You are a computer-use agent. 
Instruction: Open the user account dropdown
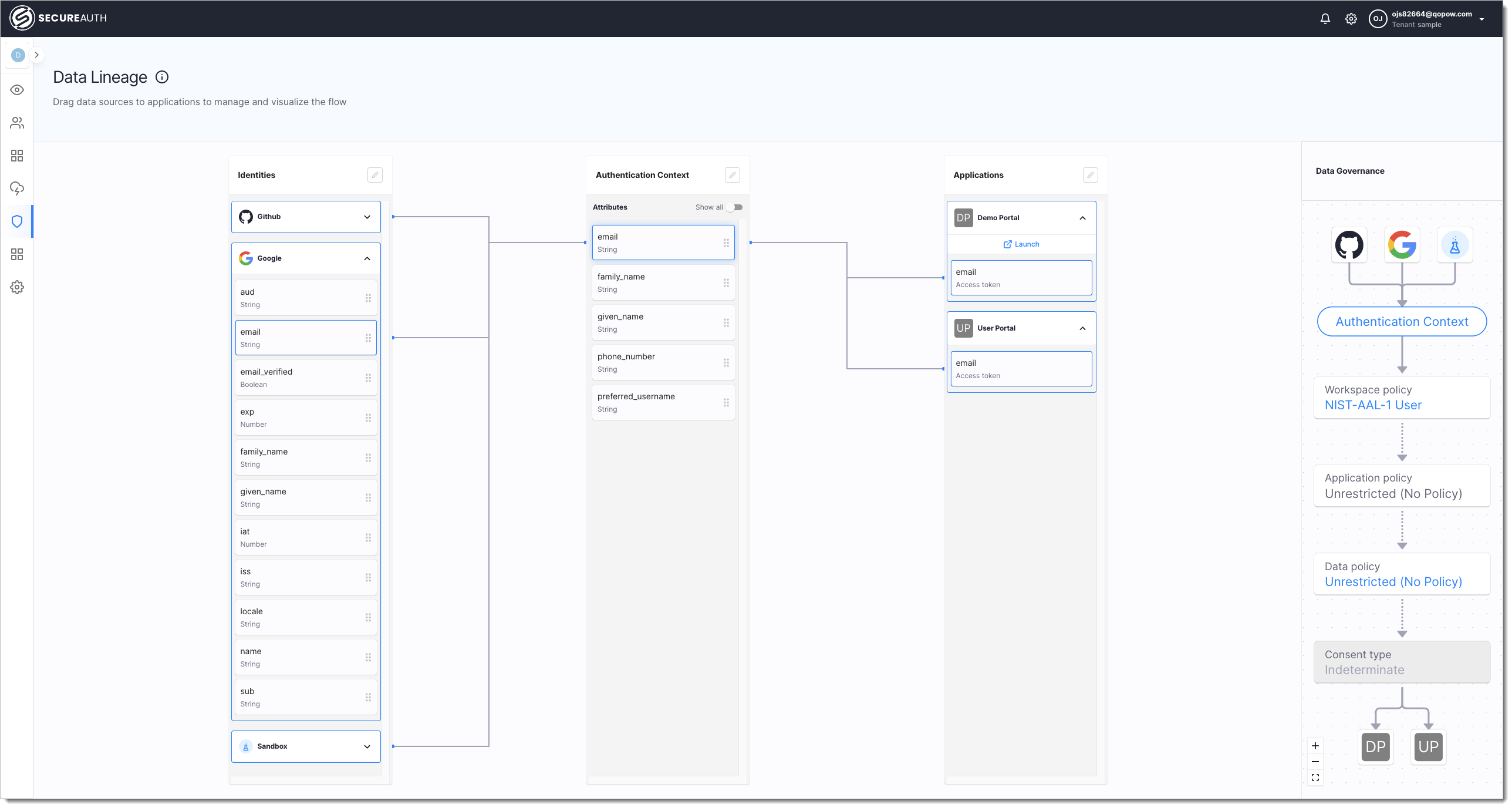tap(1482, 19)
